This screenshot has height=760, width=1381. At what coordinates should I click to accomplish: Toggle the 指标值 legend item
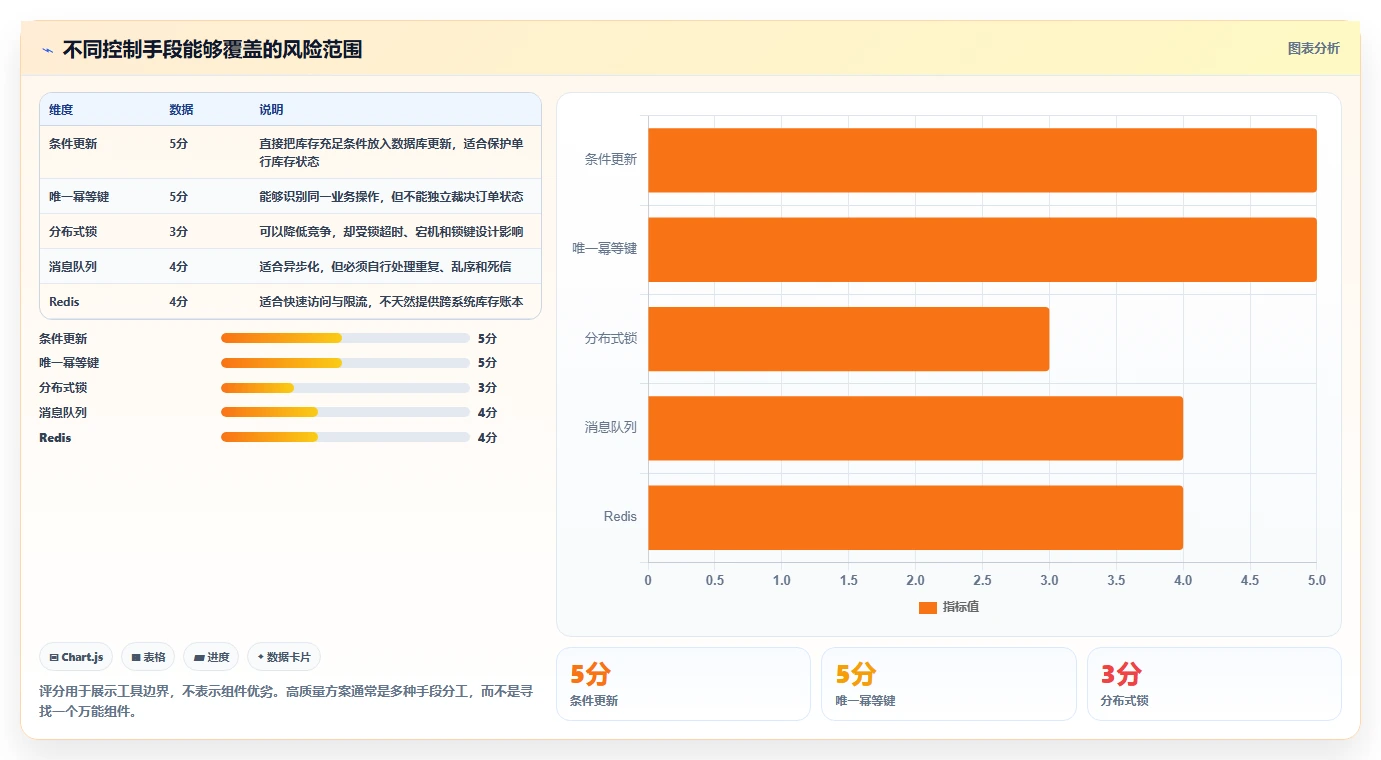pyautogui.click(x=949, y=607)
